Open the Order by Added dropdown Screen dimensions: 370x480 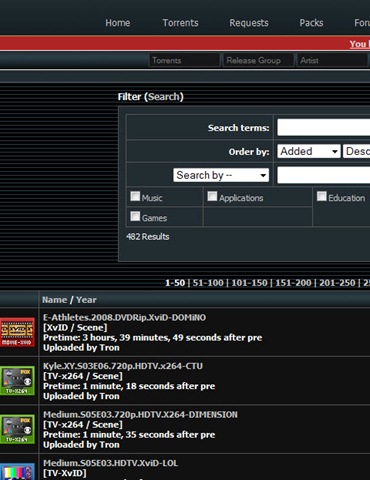(x=309, y=151)
